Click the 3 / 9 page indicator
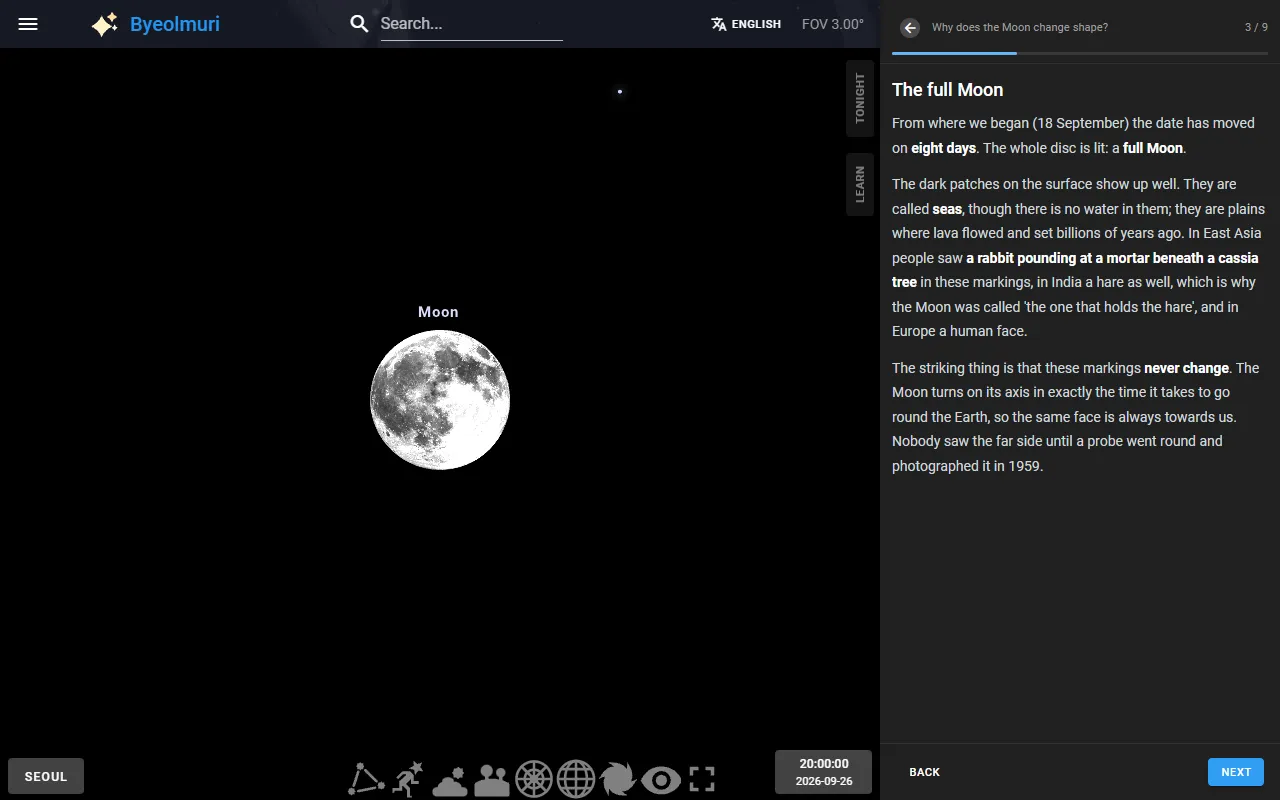The height and width of the screenshot is (800, 1280). 1256,28
